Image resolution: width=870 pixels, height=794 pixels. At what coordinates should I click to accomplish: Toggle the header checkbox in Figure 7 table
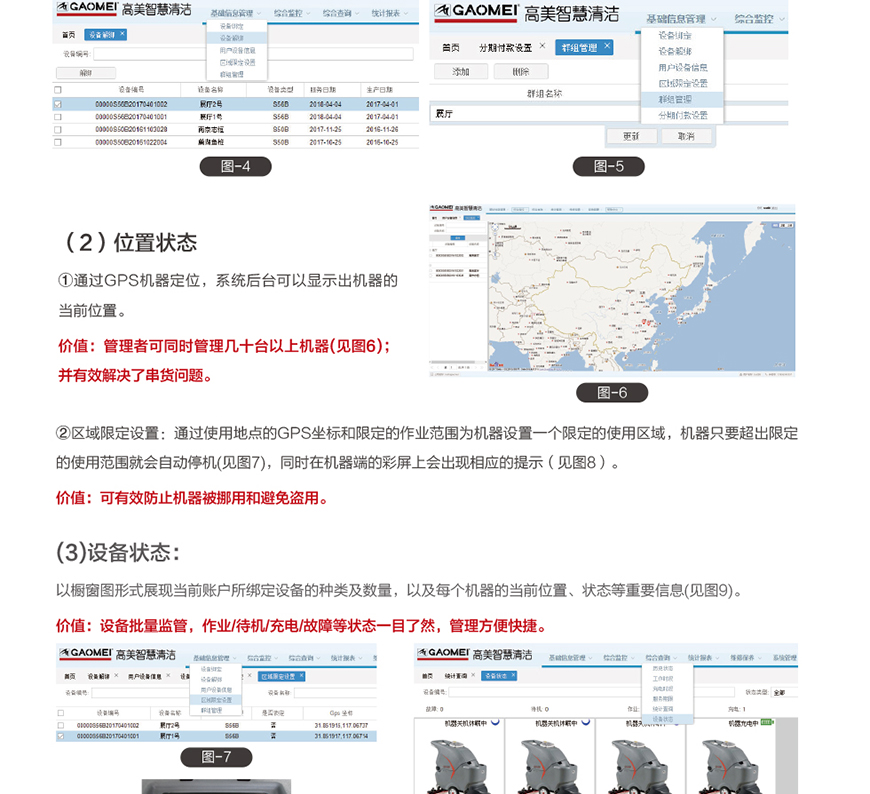(60, 712)
